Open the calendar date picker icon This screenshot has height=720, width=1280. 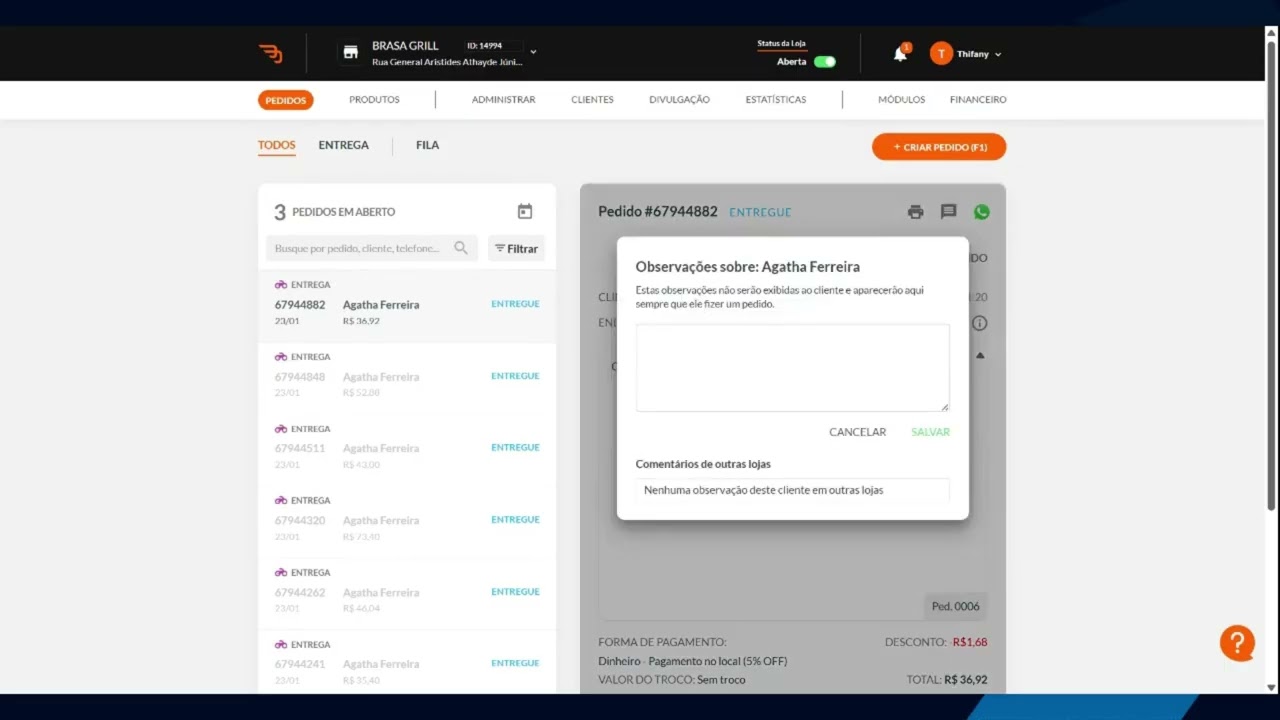(x=525, y=211)
